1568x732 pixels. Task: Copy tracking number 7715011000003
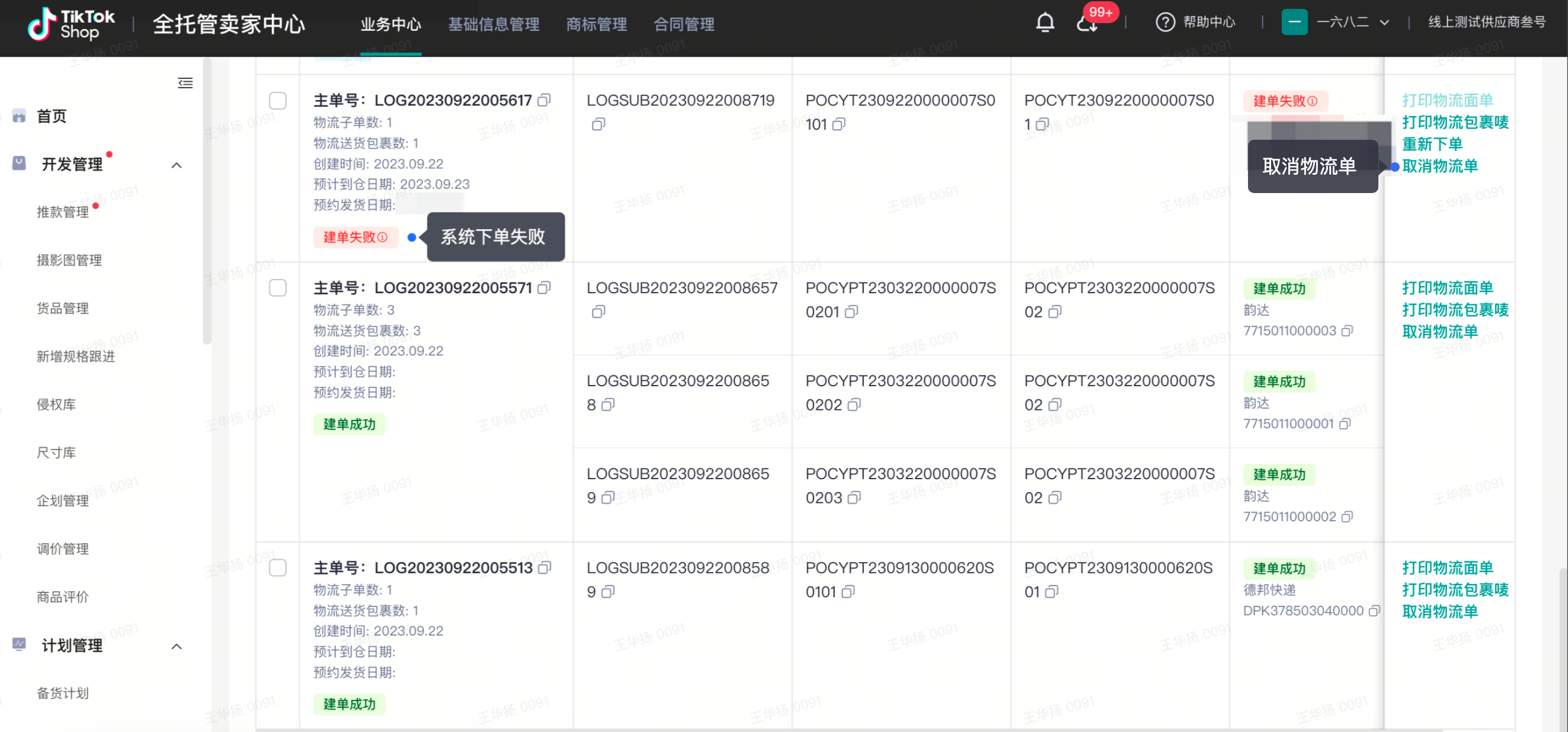pos(1347,330)
